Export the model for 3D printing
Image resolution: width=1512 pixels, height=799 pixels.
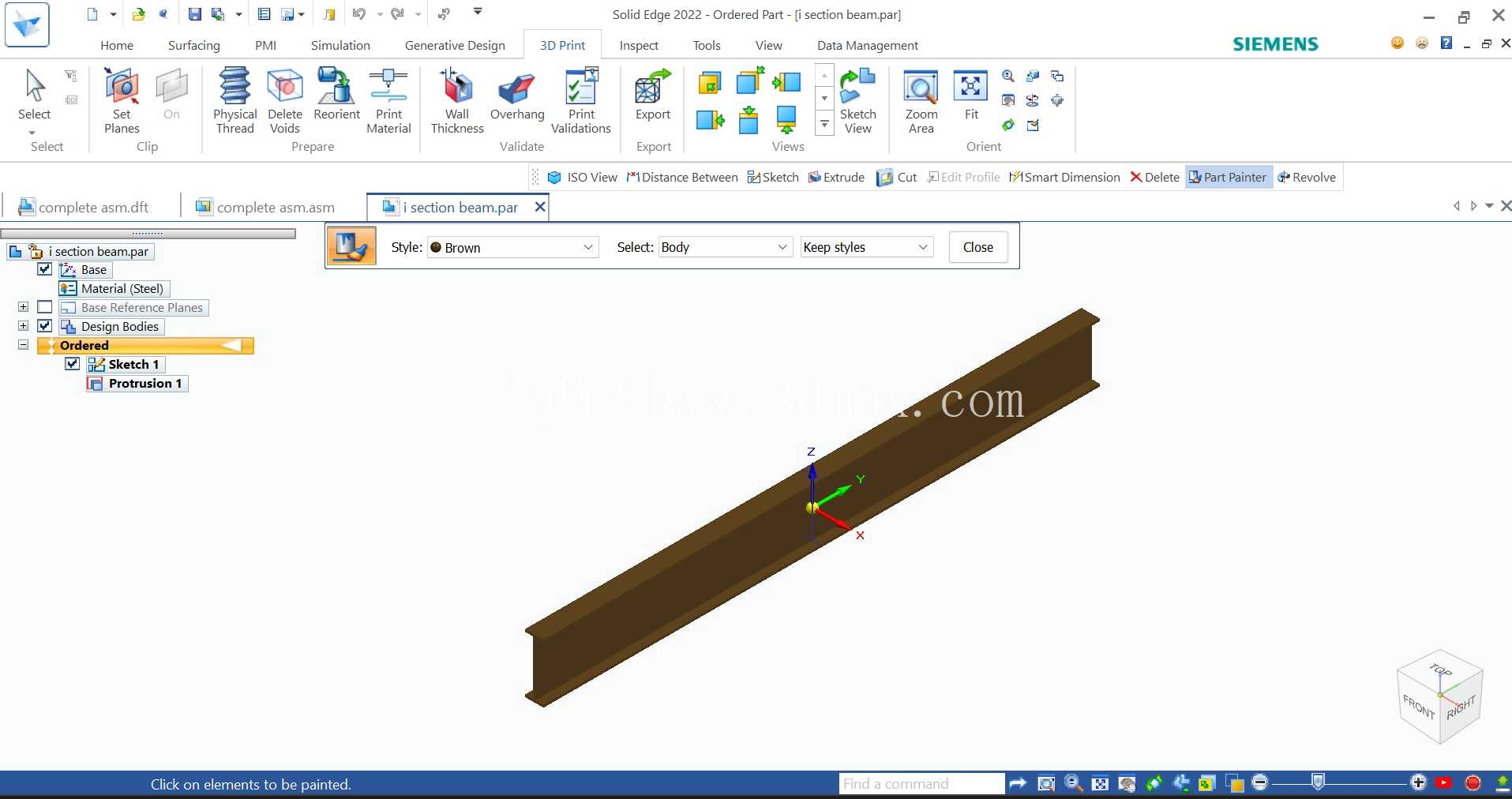coord(653,94)
